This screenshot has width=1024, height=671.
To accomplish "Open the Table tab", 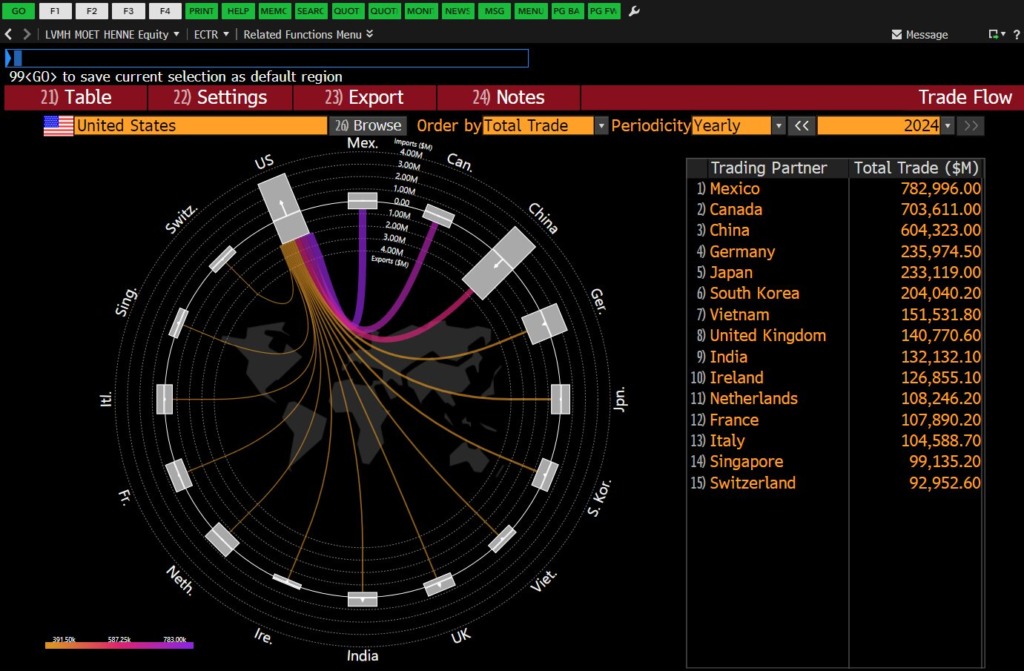I will pos(76,97).
